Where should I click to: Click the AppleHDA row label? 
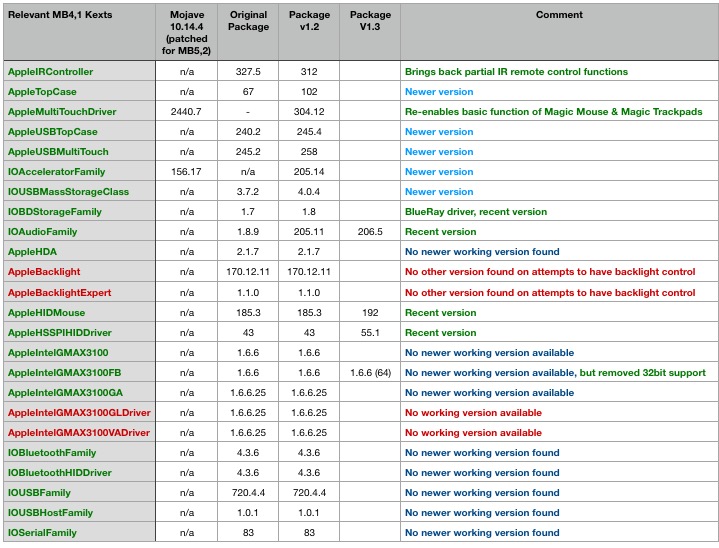[33, 252]
